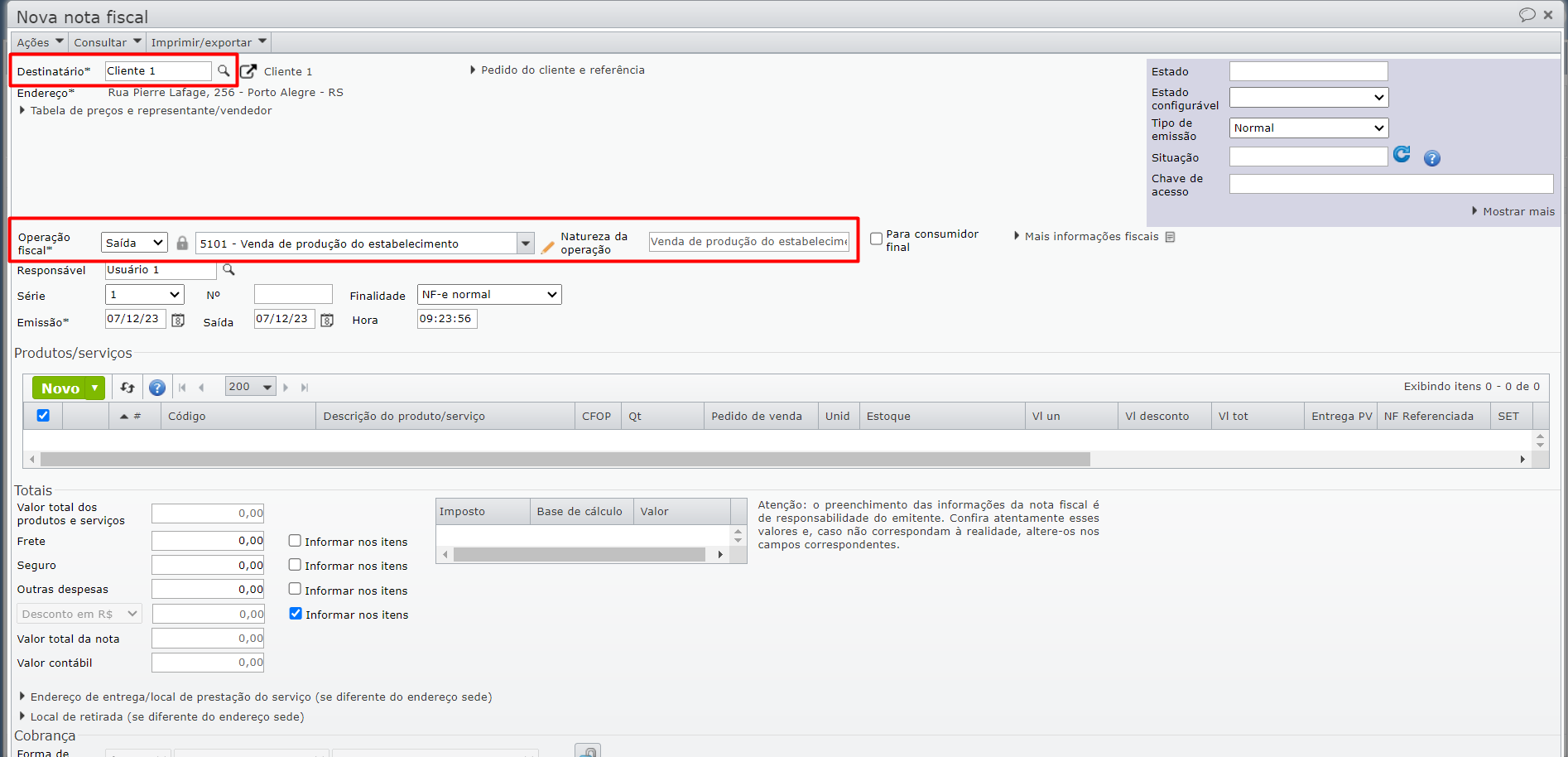
Task: Open the Série dropdown
Action: pyautogui.click(x=145, y=295)
